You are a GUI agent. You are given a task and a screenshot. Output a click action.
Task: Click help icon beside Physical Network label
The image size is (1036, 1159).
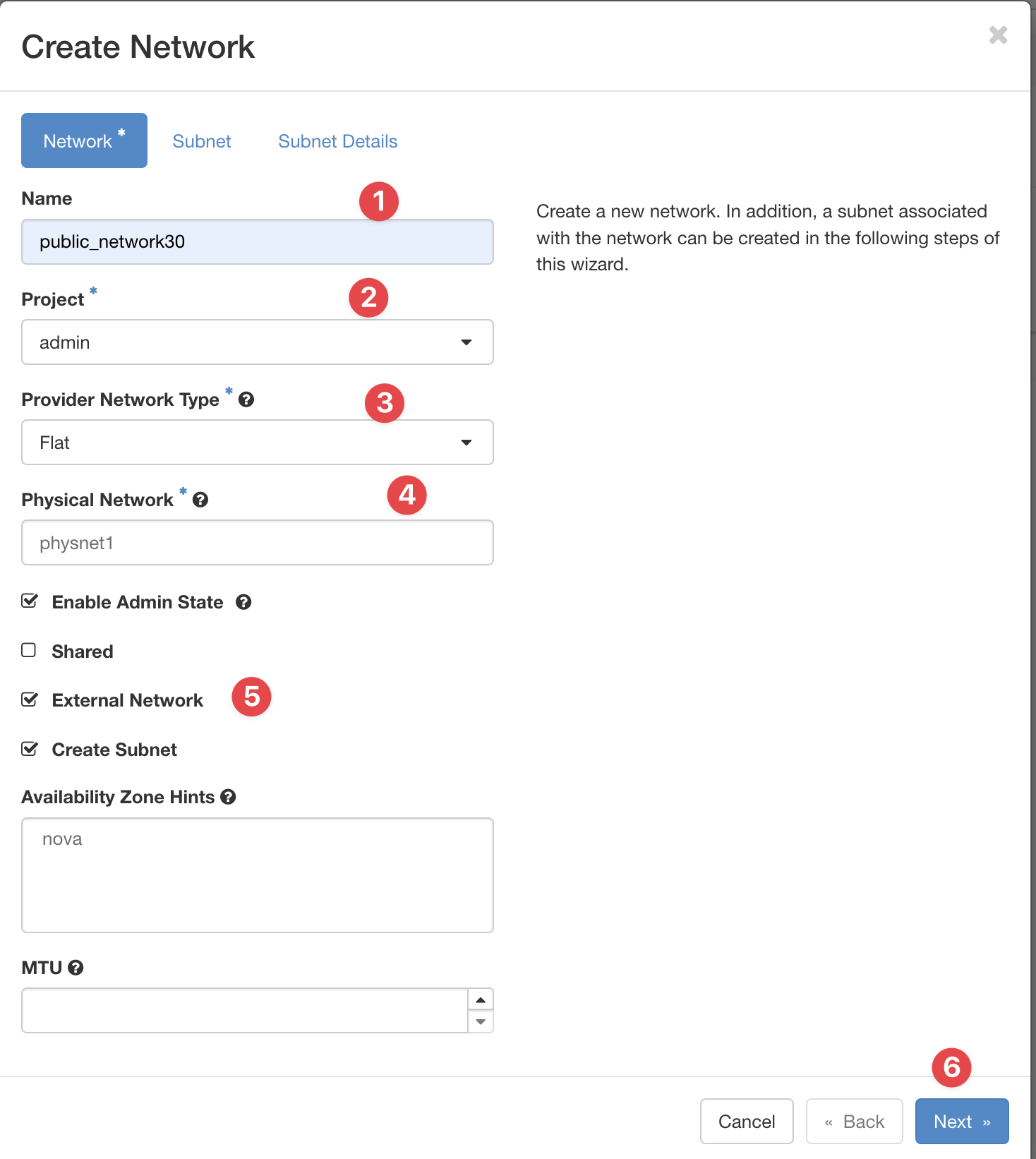(200, 500)
